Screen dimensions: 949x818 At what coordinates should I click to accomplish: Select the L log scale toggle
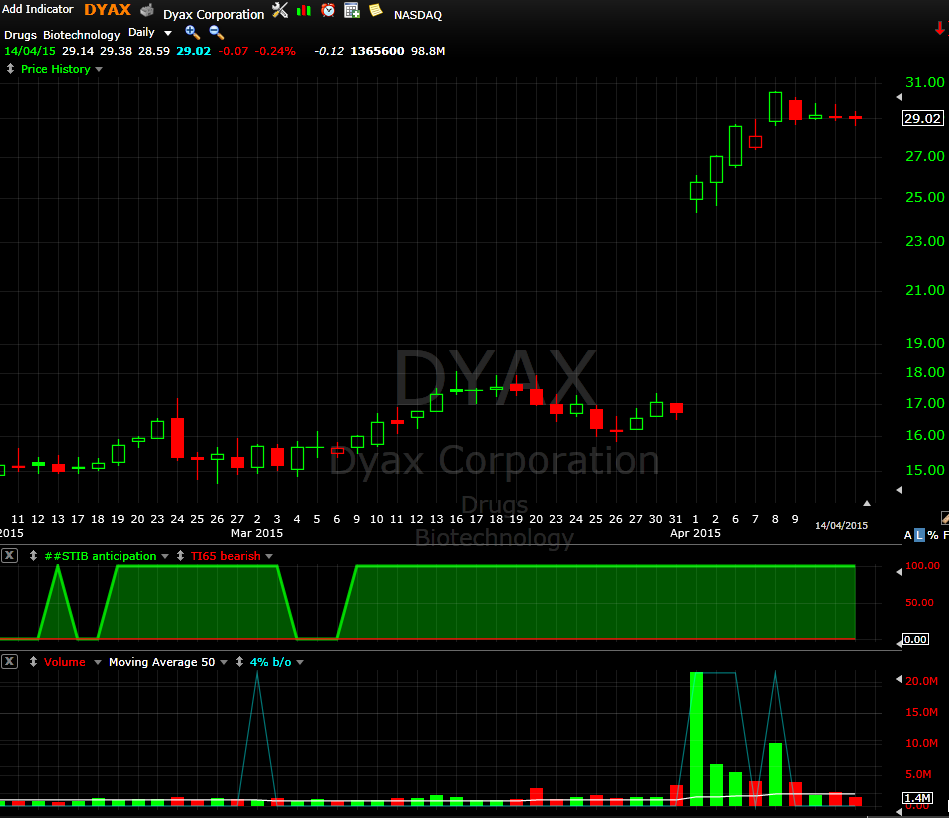(x=919, y=535)
